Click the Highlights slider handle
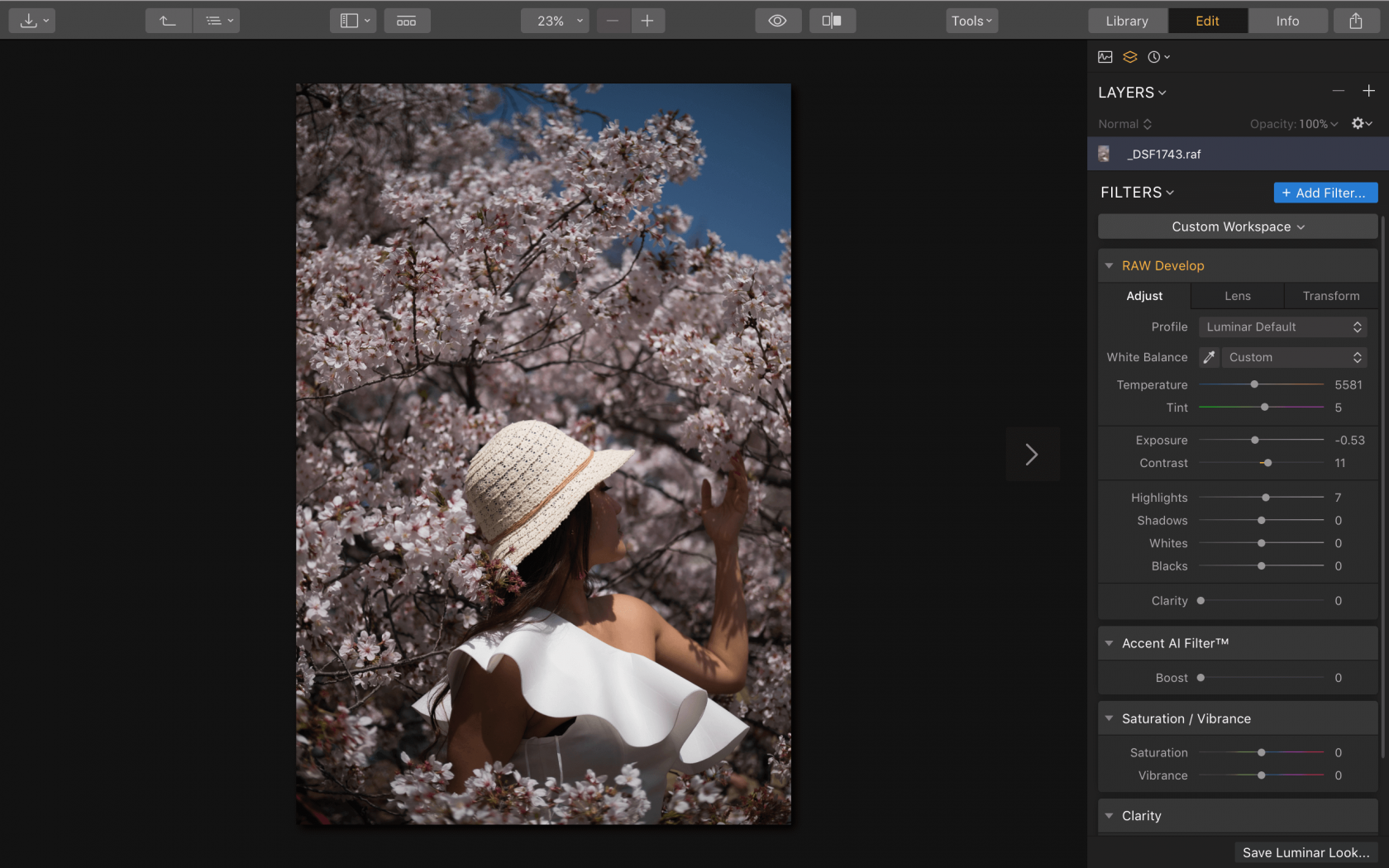This screenshot has width=1389, height=868. click(x=1266, y=498)
